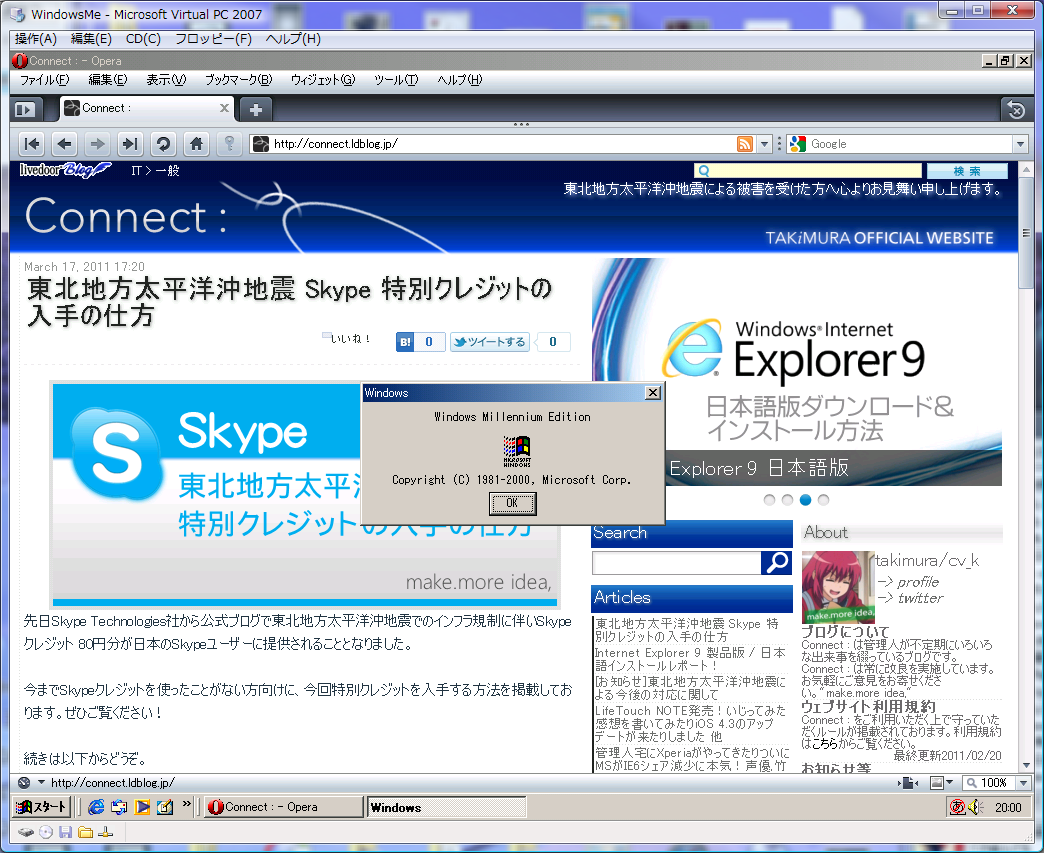Screen dimensions: 1044x853
Task: Open a new tab with plus button
Action: click(x=256, y=109)
